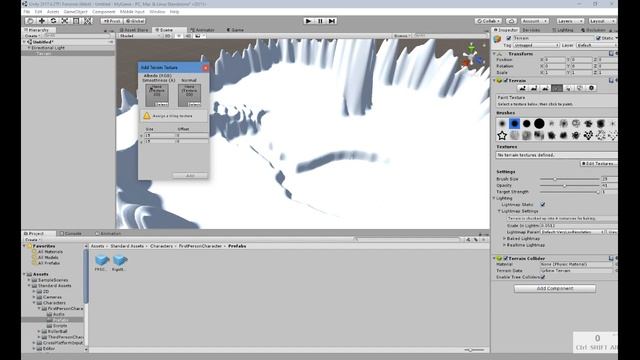640x360 pixels.
Task: Switch to the Console tab
Action: click(71, 233)
